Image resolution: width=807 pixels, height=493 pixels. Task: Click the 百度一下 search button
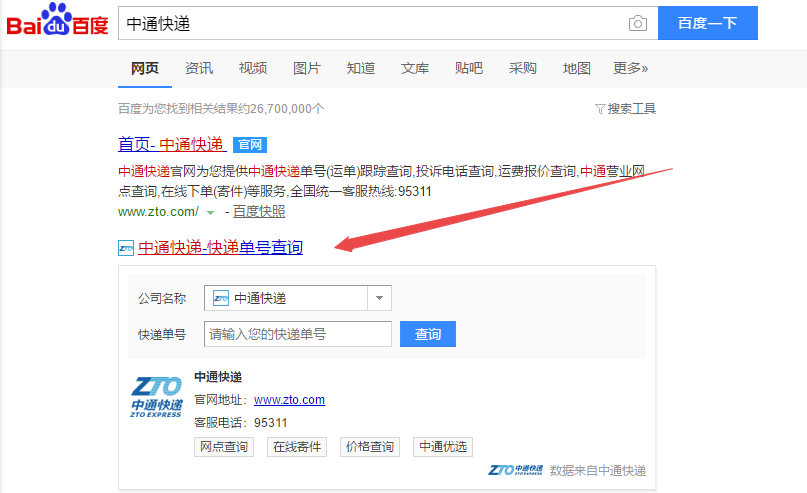[708, 23]
